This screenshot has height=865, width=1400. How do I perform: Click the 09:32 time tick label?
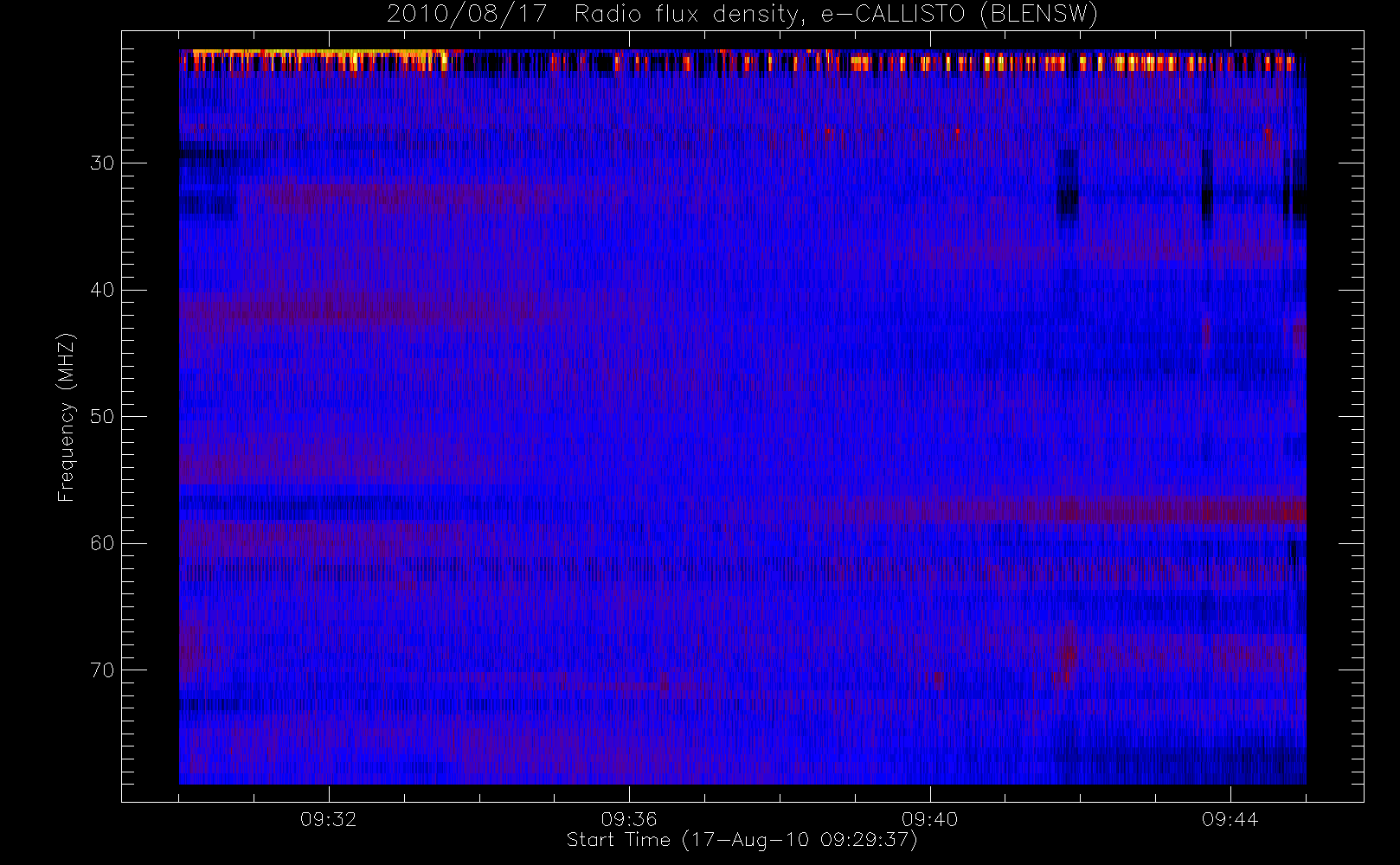pyautogui.click(x=329, y=819)
